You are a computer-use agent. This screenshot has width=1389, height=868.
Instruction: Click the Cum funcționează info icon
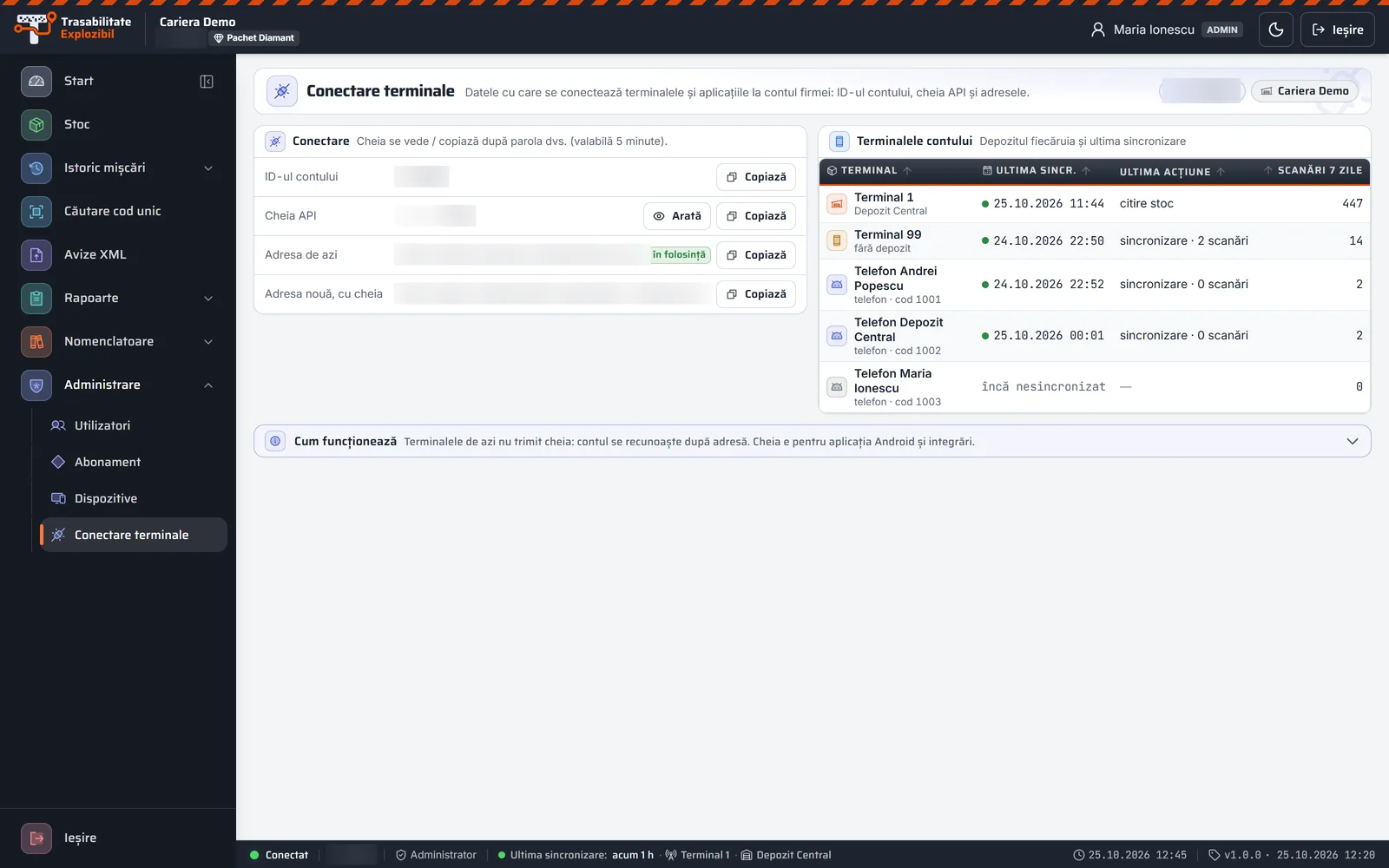[275, 441]
